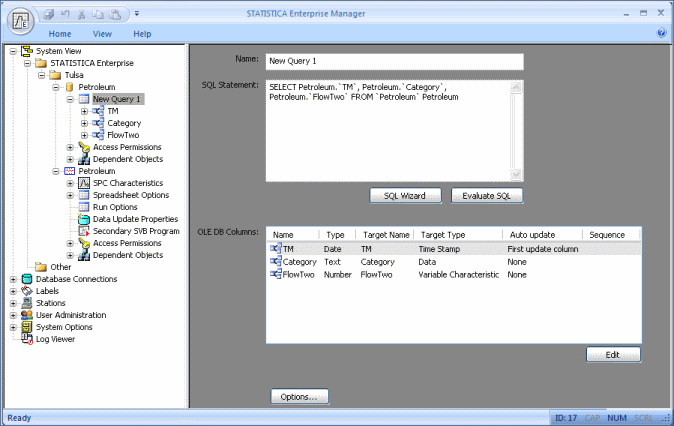Expand the SPC Characteristics node
The image size is (674, 426).
[x=70, y=183]
